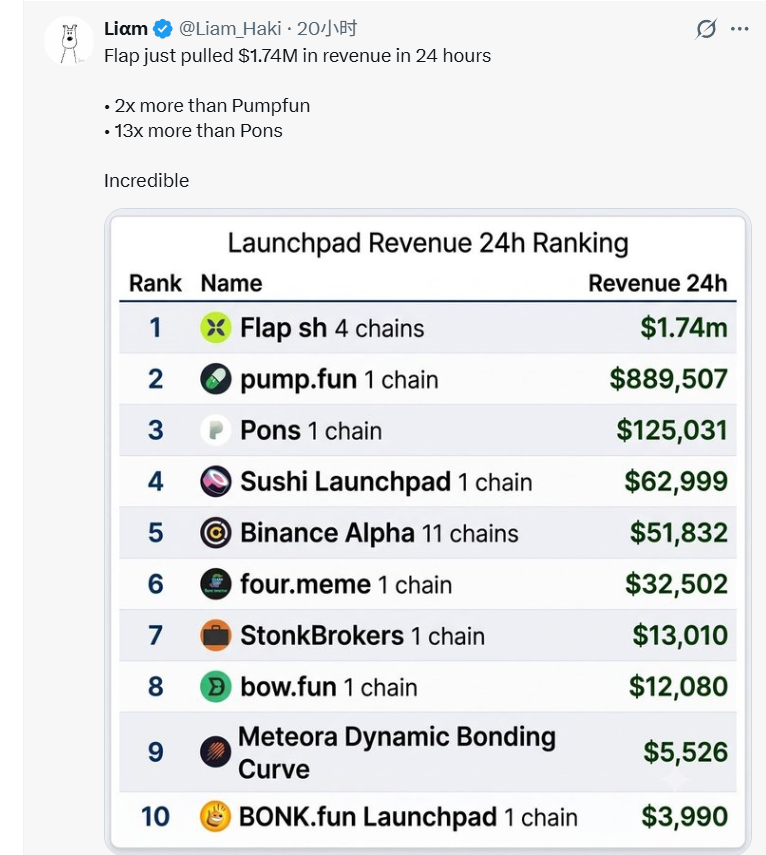Screen dimensions: 766x855
Task: Click the pump.fun pill logo icon
Action: pos(215,379)
